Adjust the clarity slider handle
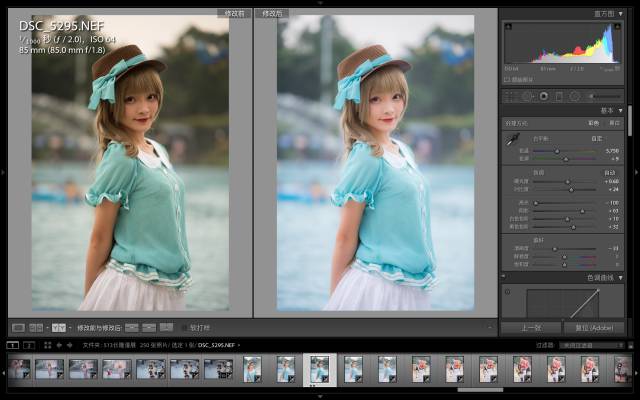 tap(555, 249)
